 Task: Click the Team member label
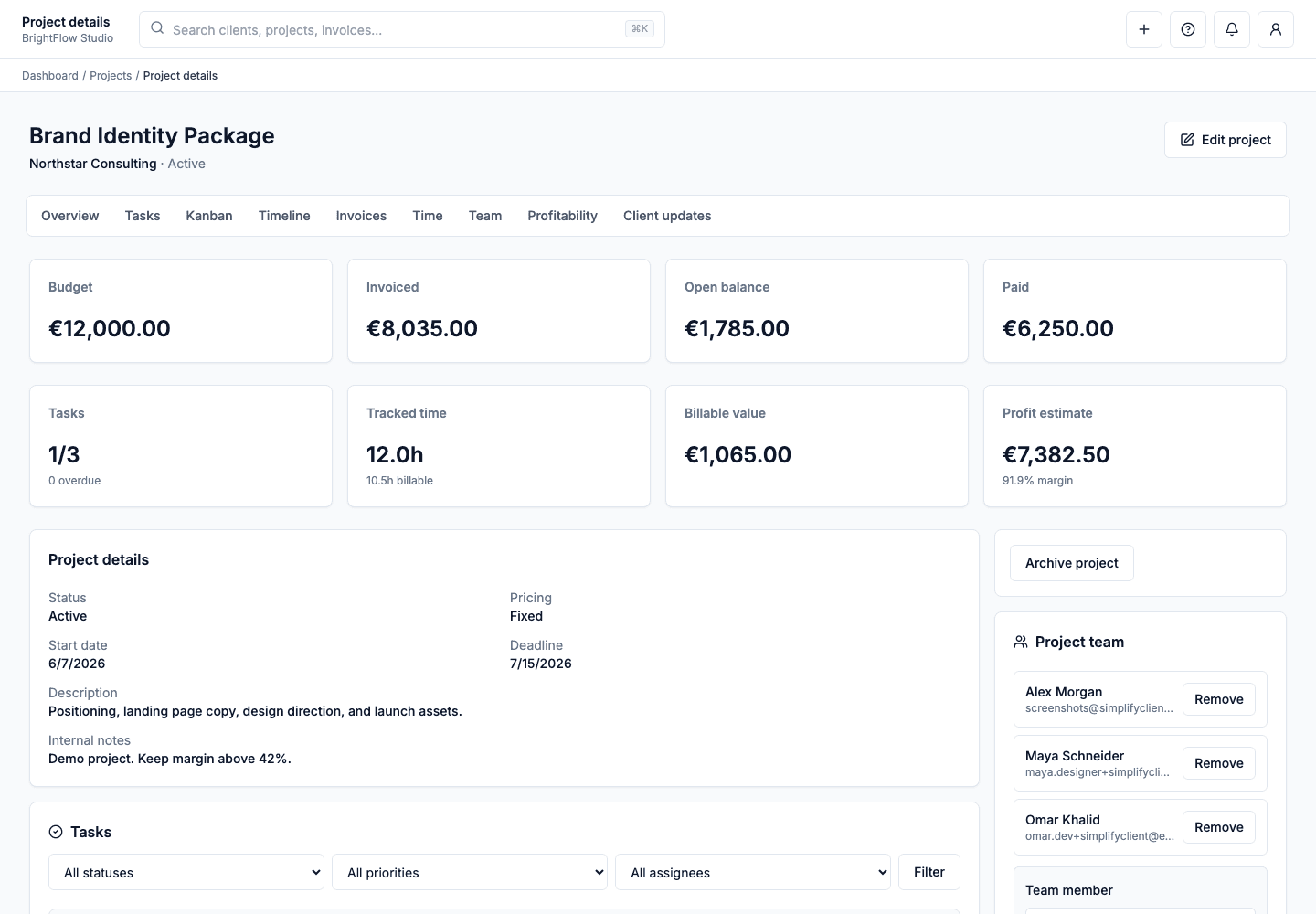pyautogui.click(x=1069, y=890)
